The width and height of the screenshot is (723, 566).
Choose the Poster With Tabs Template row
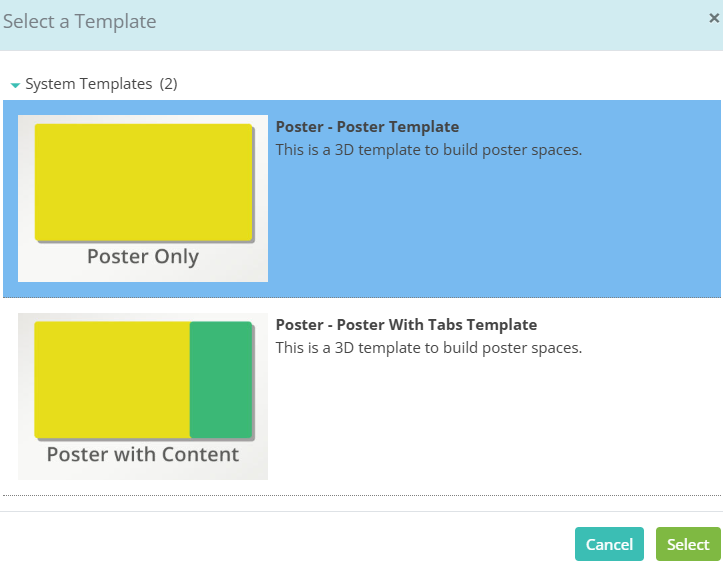tap(362, 396)
